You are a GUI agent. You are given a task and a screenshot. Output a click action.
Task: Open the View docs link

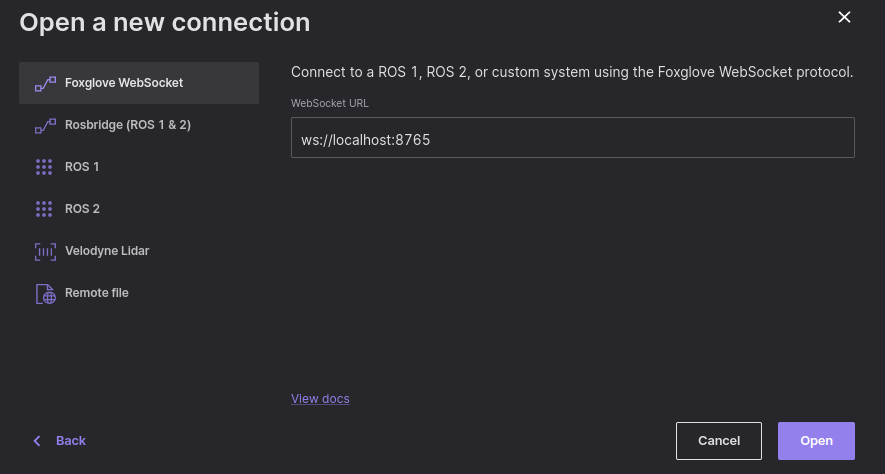click(x=320, y=399)
